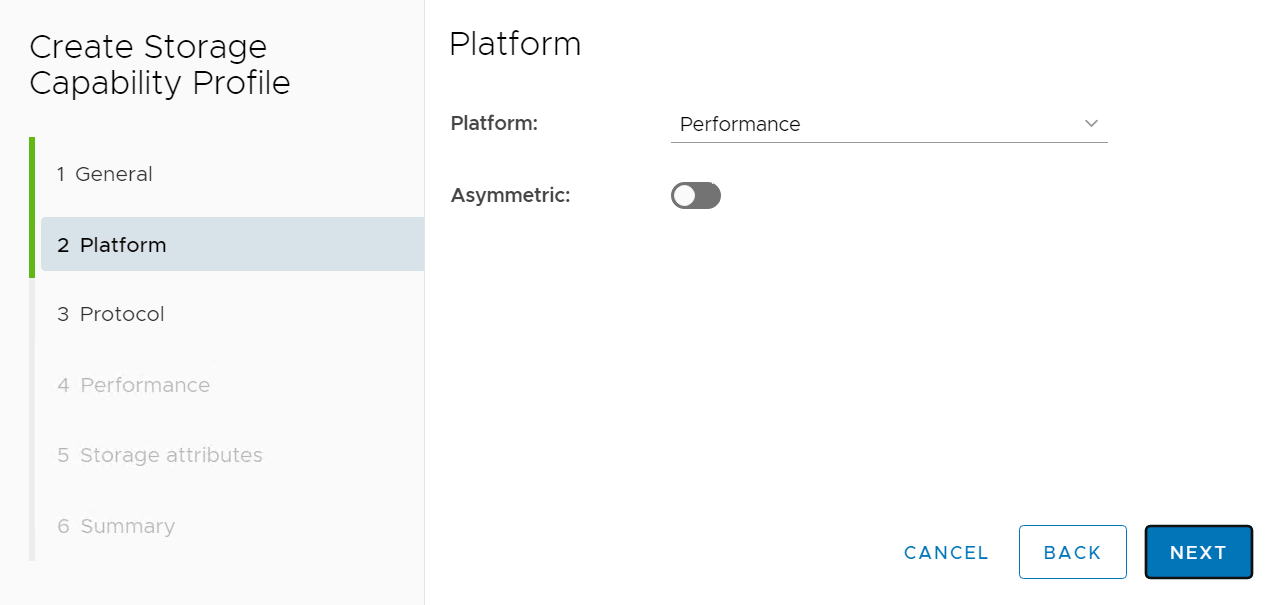The width and height of the screenshot is (1277, 605).
Task: Click the grey progress bar beside Summary step
Action: tap(32, 526)
